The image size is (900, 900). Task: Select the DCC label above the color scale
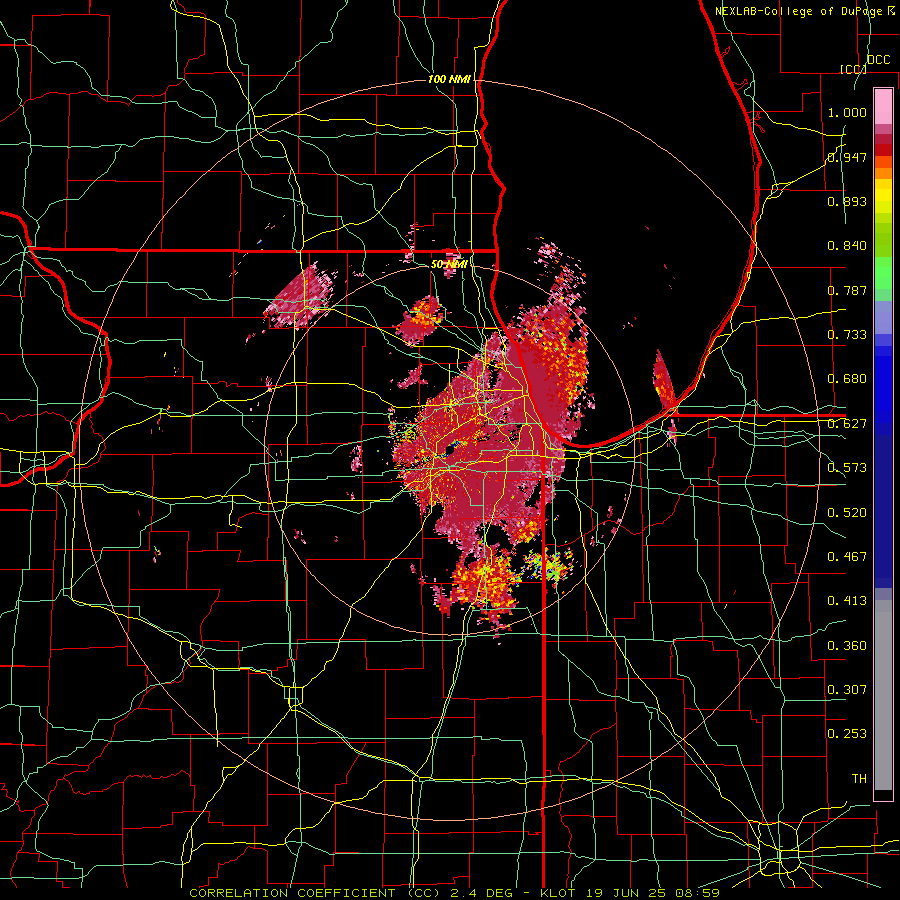[x=878, y=60]
